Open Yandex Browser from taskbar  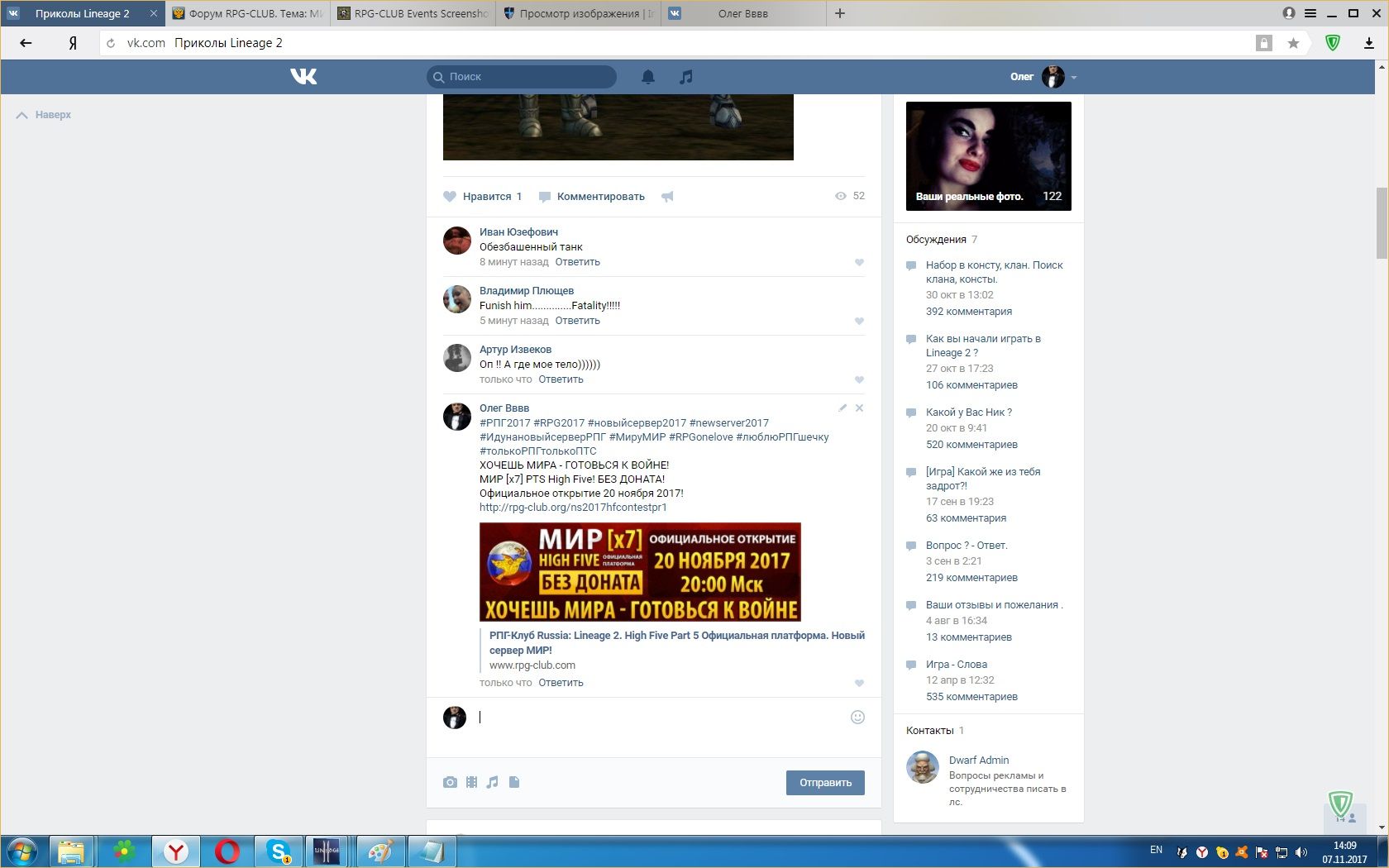[176, 851]
